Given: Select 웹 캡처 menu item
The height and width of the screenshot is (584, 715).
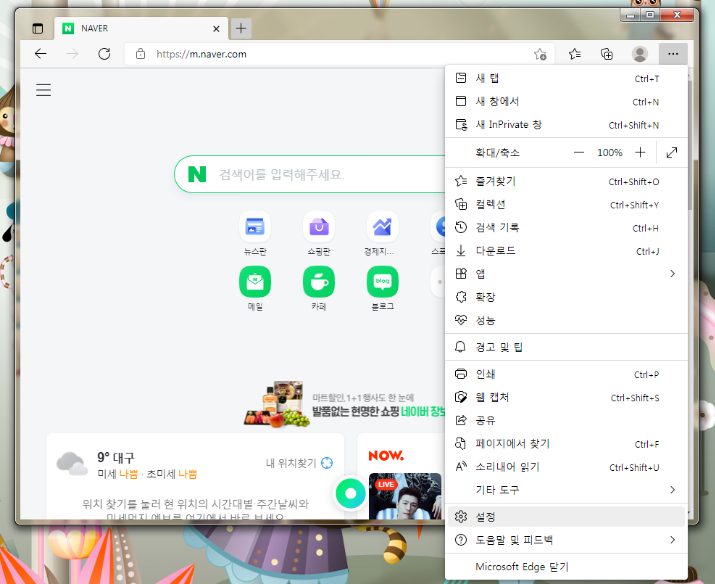Looking at the screenshot, I should (566, 398).
